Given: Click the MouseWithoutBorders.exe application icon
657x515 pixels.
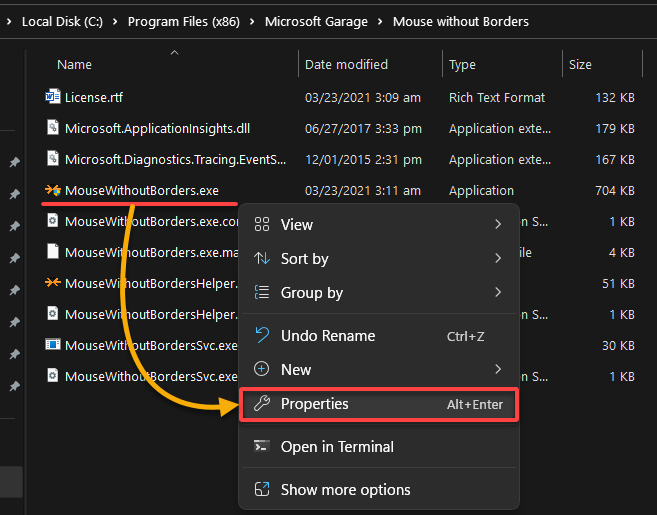Looking at the screenshot, I should [53, 190].
